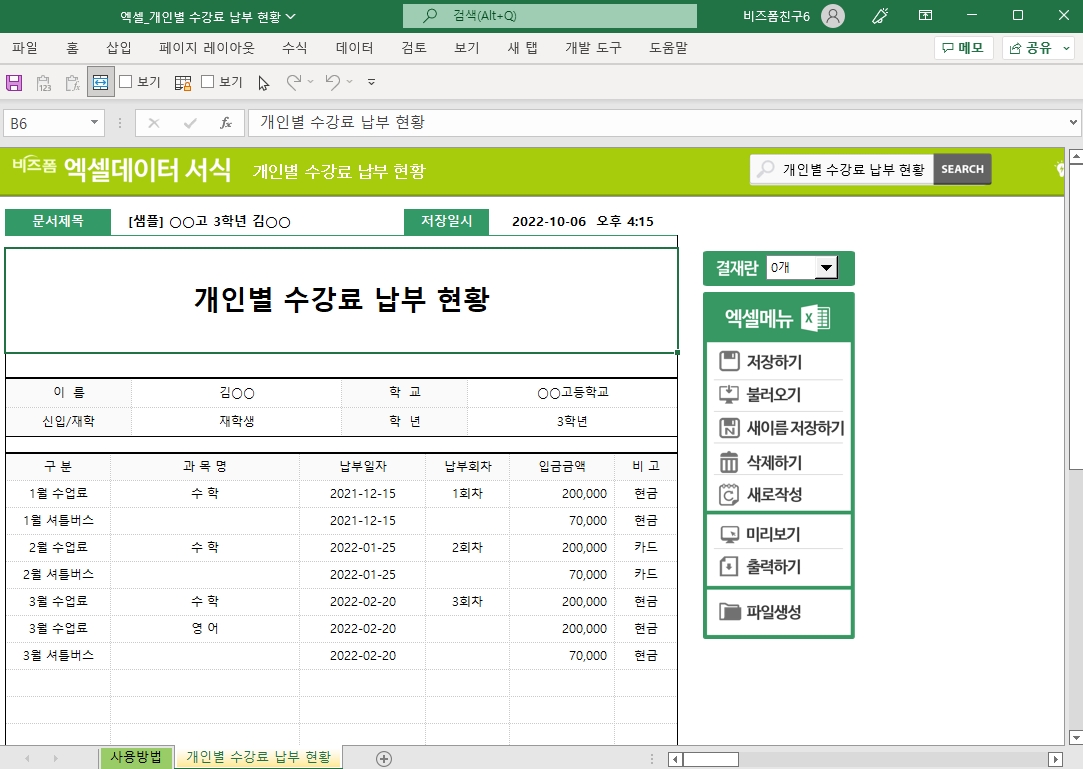Image resolution: width=1083 pixels, height=769 pixels.
Task: Click the 저장하기 save menu item
Action: (x=777, y=362)
